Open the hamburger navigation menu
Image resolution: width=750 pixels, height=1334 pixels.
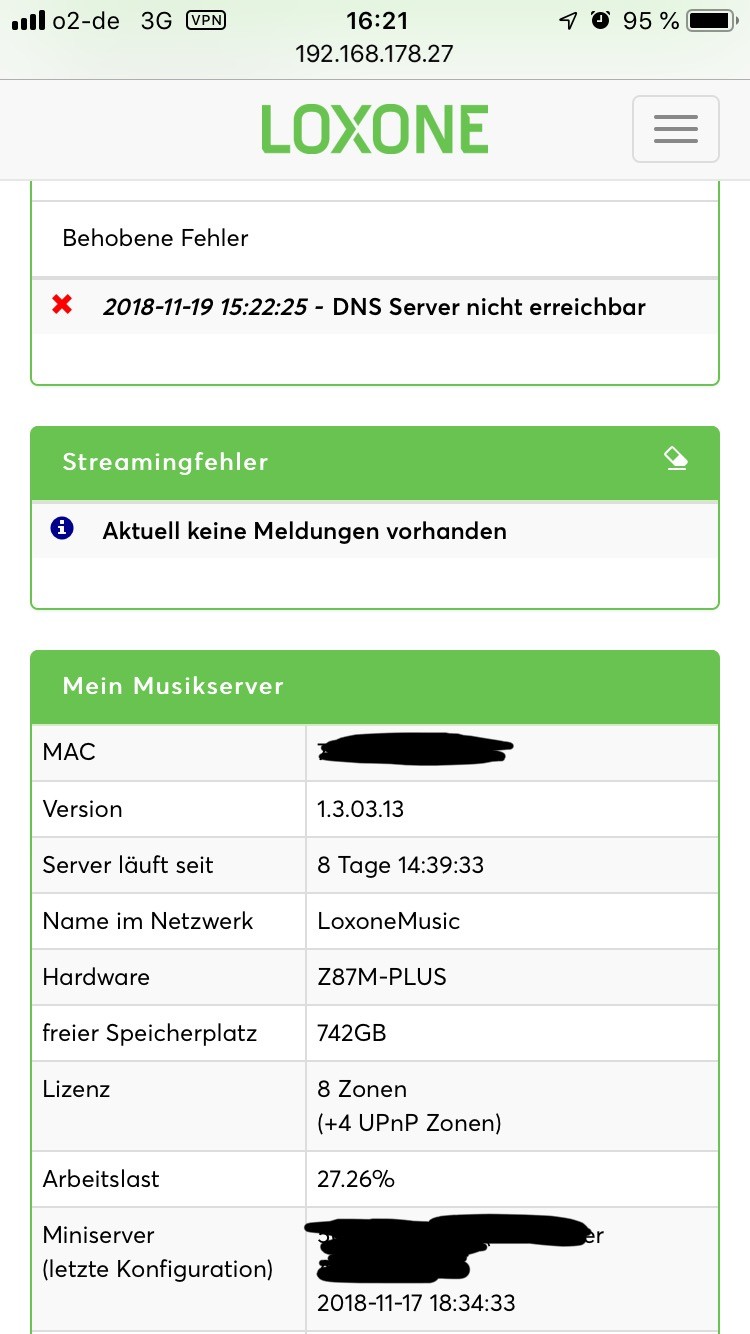(675, 129)
